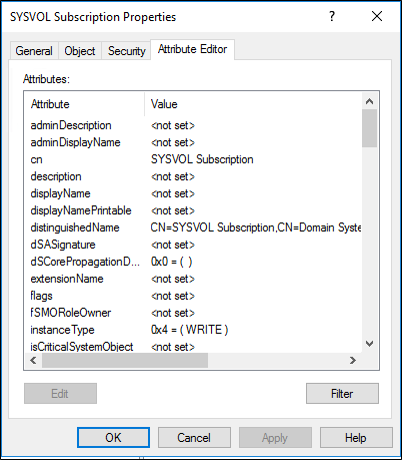Screen dimensions: 402x460
Task: Close the SYSVOL Subscription Properties dialog
Action: click(x=377, y=16)
